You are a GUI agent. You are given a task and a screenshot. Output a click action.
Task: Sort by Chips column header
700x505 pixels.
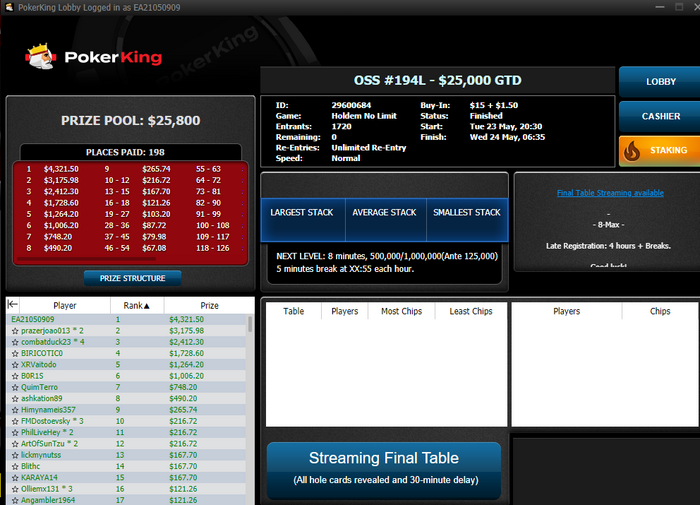[x=660, y=311]
